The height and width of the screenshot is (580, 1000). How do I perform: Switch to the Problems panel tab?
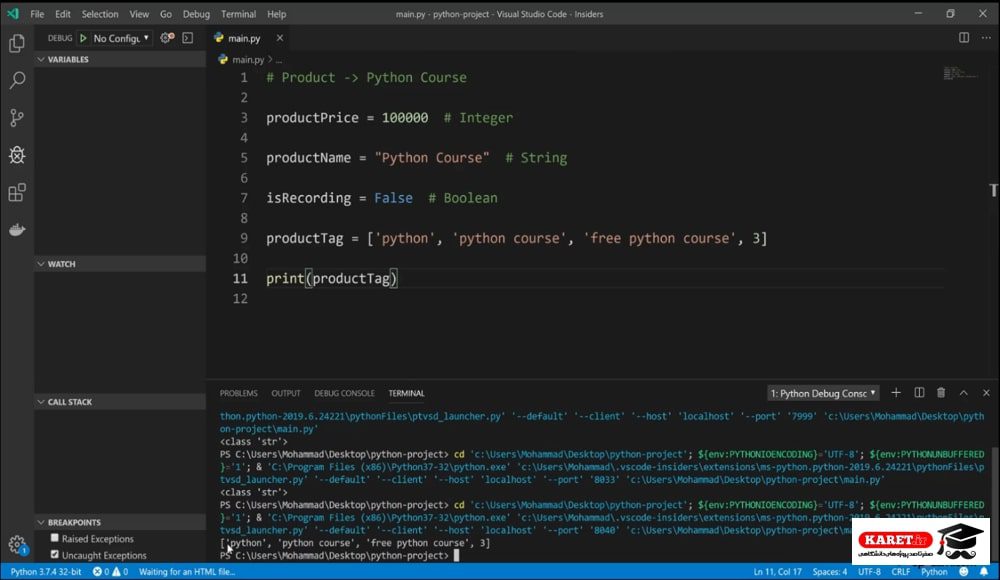[239, 393]
